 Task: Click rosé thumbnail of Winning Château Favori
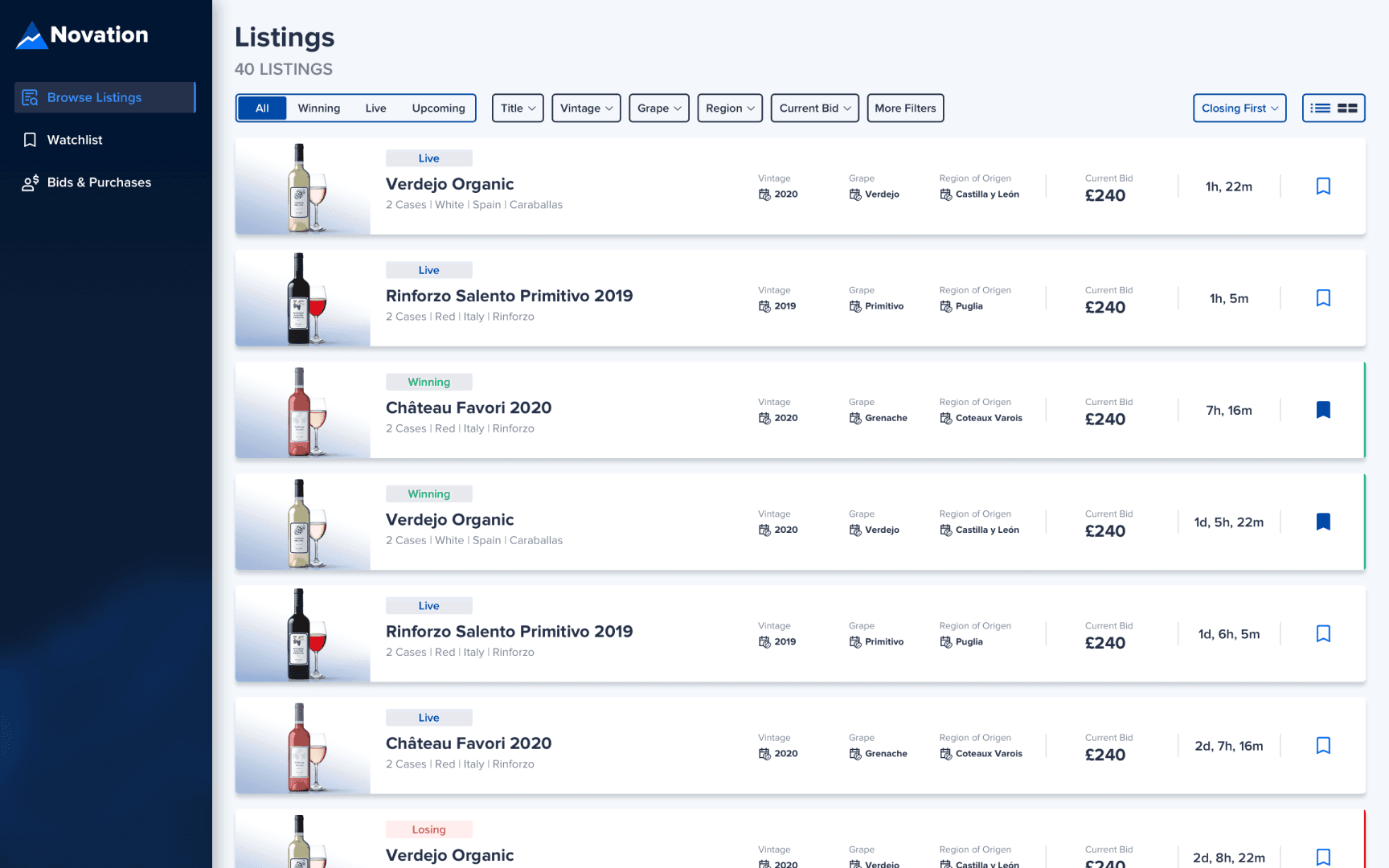pyautogui.click(x=303, y=410)
